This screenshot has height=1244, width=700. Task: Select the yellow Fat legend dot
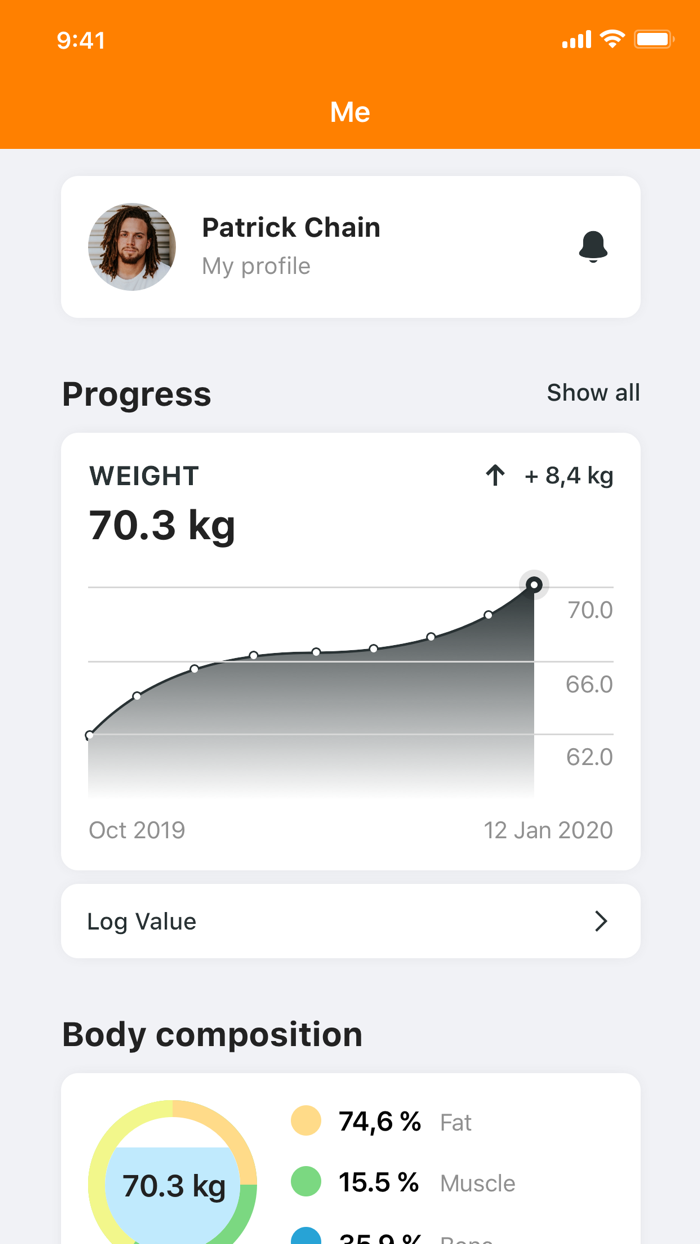[306, 1121]
